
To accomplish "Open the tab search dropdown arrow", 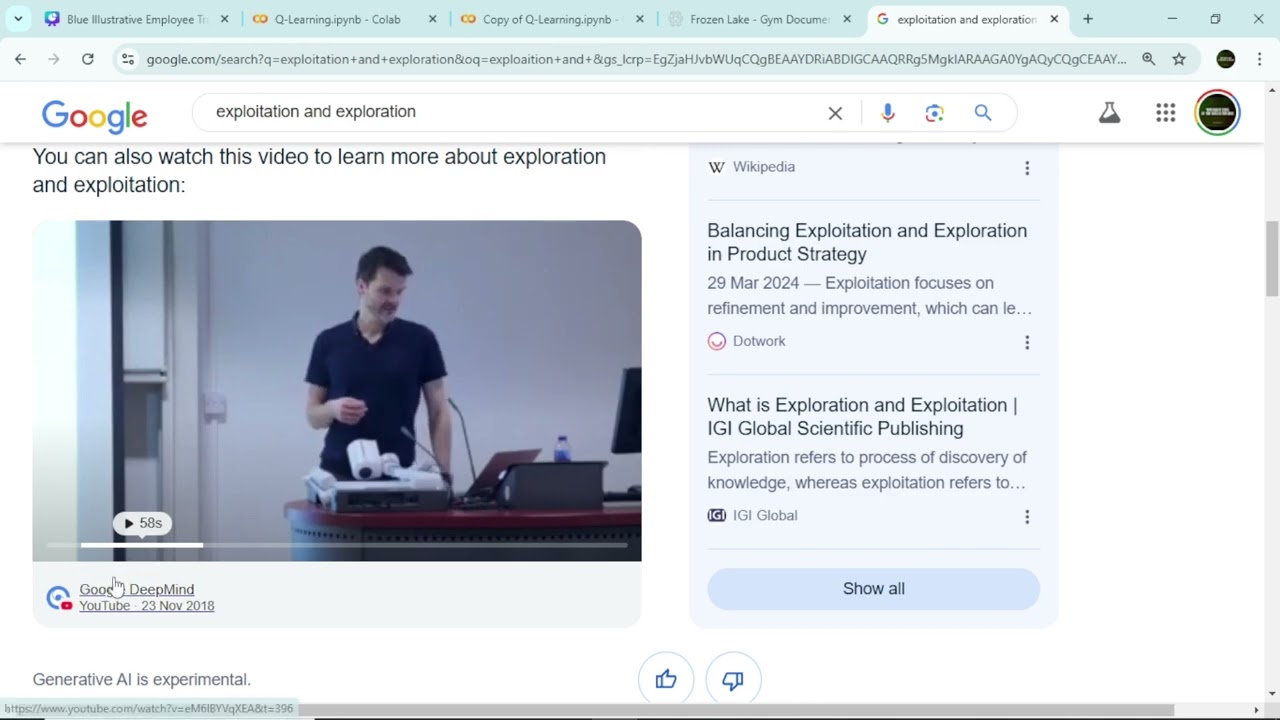I will (x=18, y=19).
